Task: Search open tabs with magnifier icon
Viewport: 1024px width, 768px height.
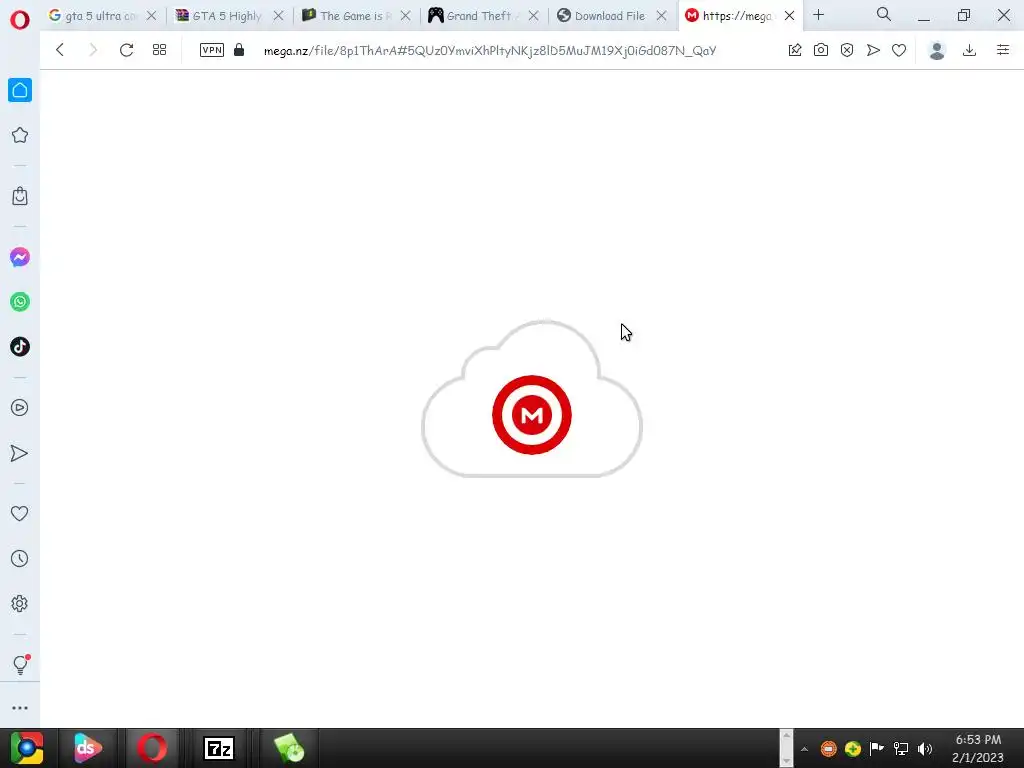Action: tap(884, 14)
